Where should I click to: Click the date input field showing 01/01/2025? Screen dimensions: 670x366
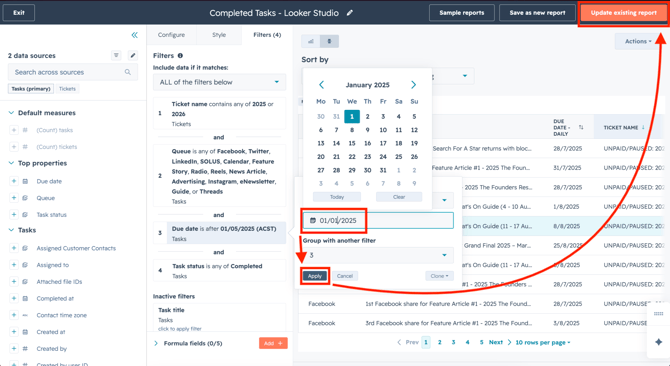[378, 220]
